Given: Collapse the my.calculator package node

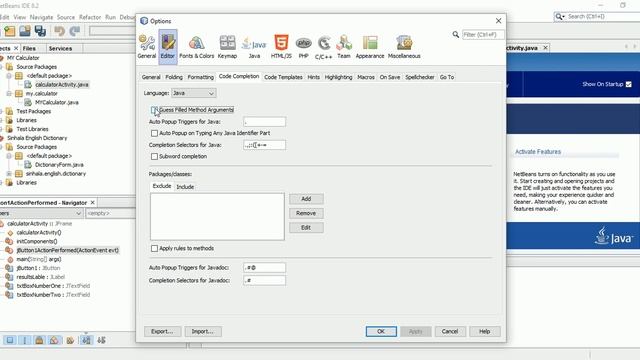Looking at the screenshot, I should pyautogui.click(x=9, y=93).
